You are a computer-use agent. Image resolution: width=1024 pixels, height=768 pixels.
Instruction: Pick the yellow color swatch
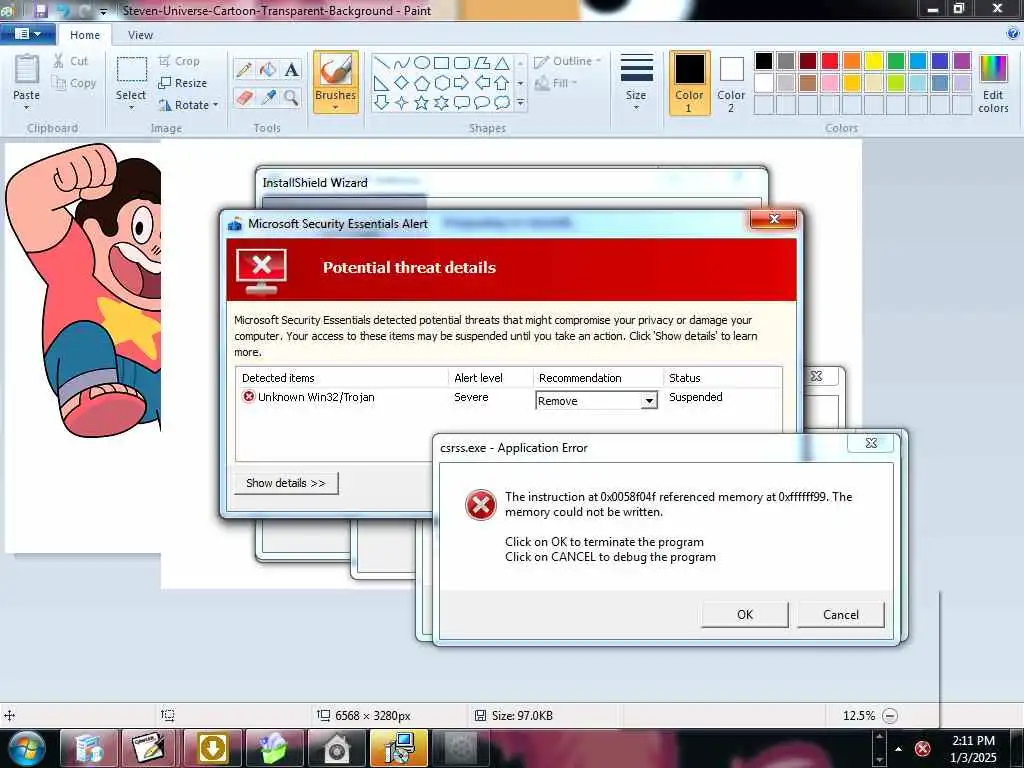(874, 61)
